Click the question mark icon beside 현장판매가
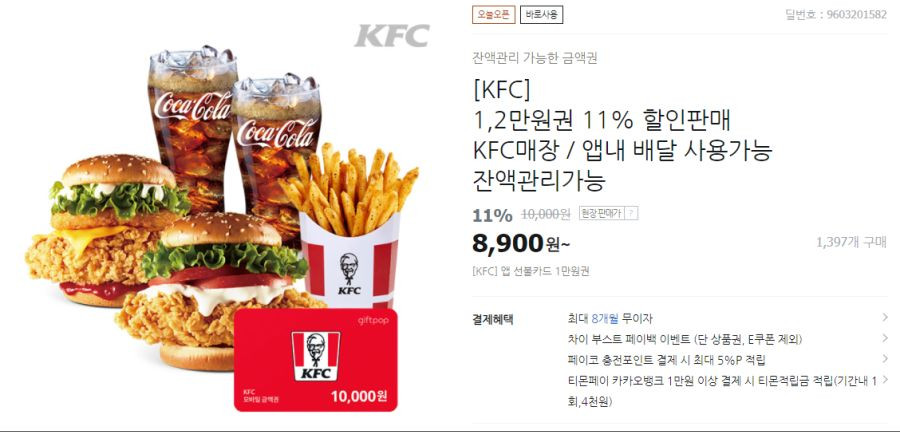 coord(631,214)
